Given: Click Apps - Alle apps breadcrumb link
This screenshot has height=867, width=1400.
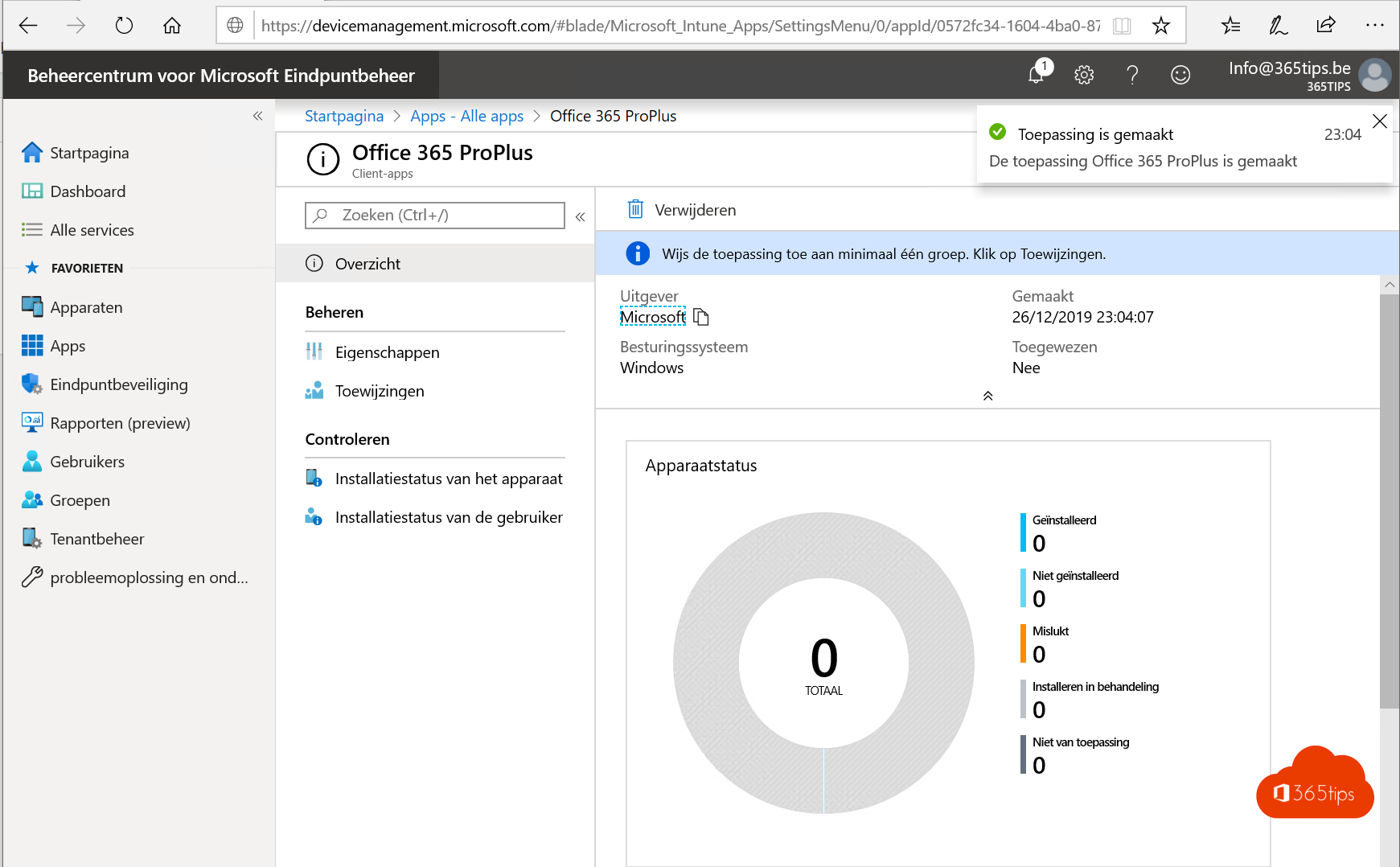Looking at the screenshot, I should (x=466, y=116).
